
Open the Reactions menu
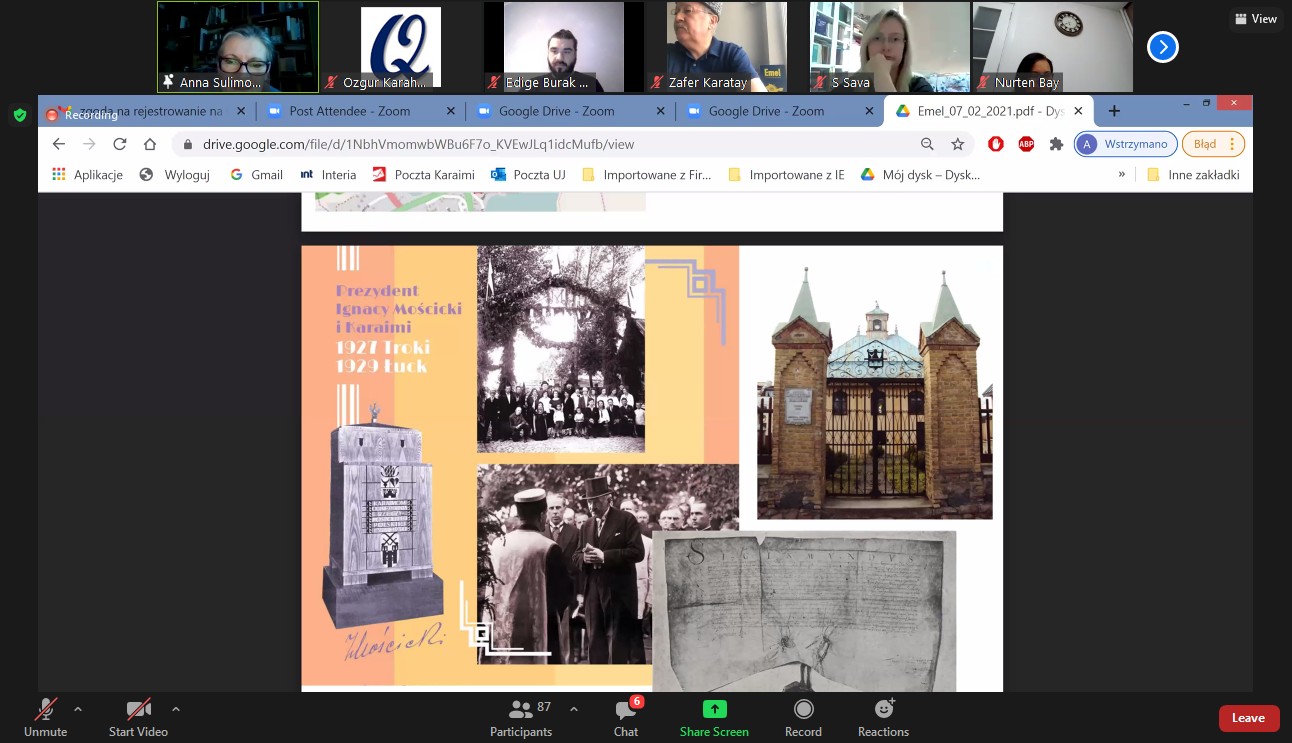tap(883, 717)
